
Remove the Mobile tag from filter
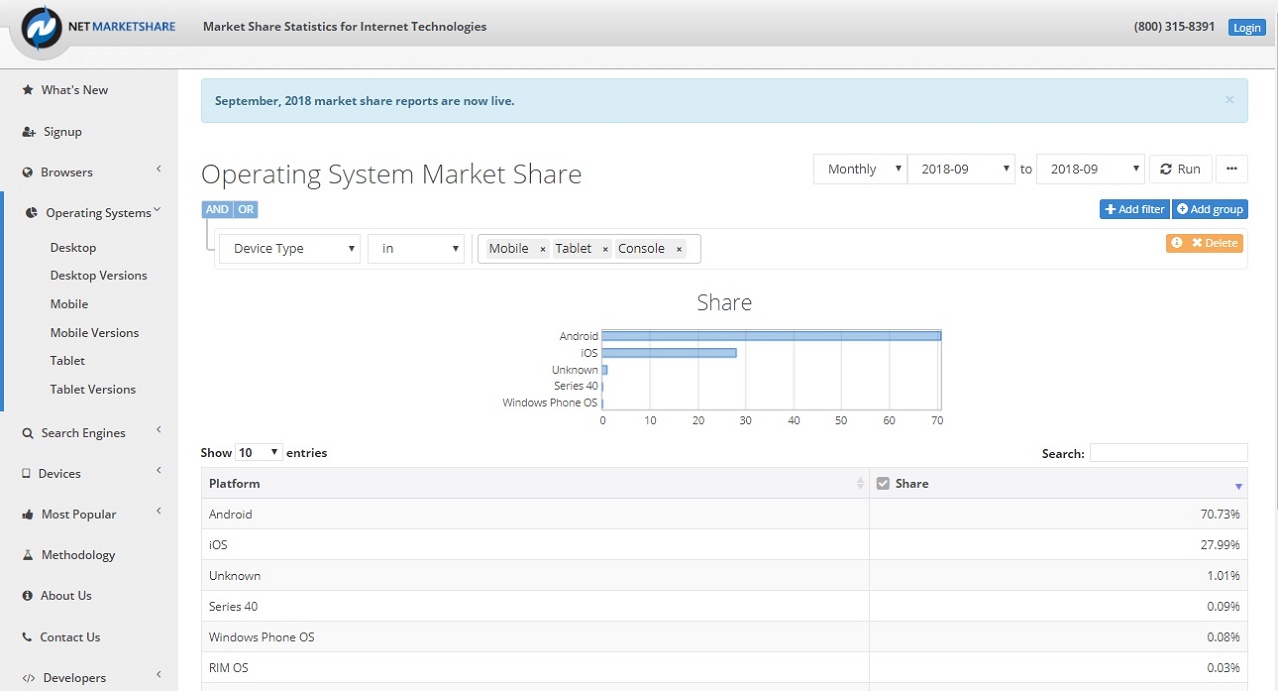(x=543, y=249)
